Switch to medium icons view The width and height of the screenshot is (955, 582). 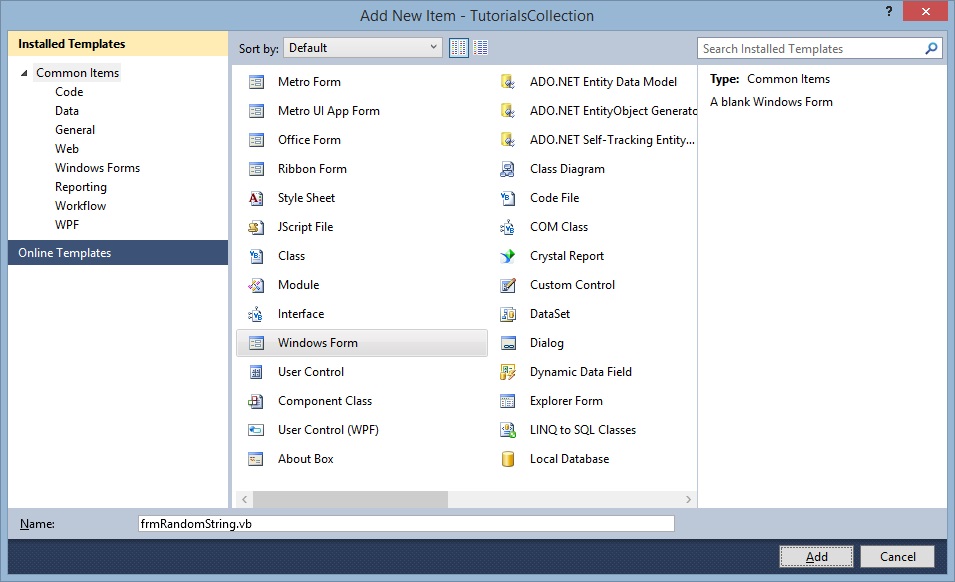pyautogui.click(x=459, y=47)
